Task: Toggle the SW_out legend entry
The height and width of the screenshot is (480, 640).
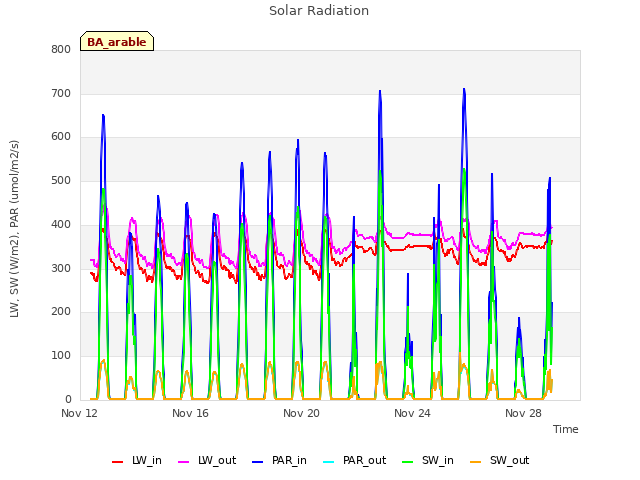Action: tap(500, 460)
